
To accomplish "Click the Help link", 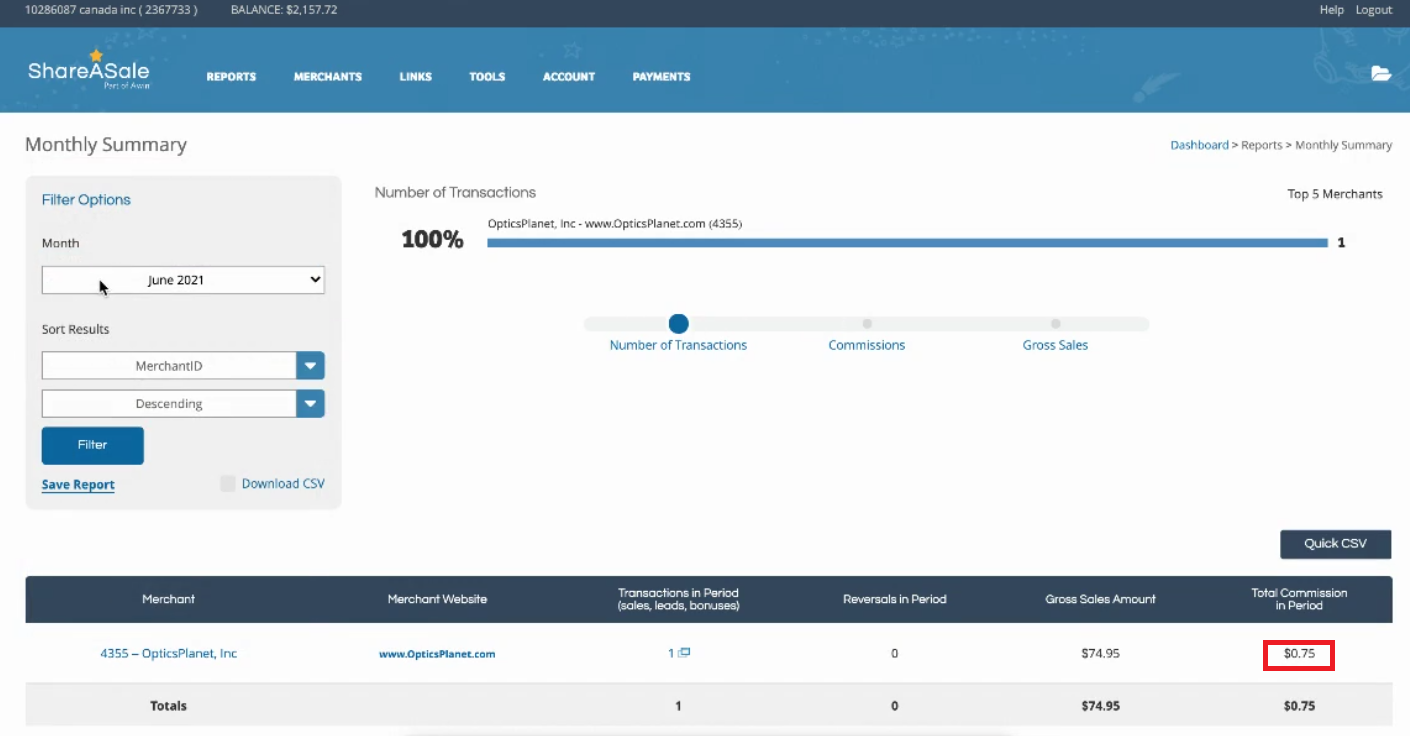I will [x=1331, y=10].
